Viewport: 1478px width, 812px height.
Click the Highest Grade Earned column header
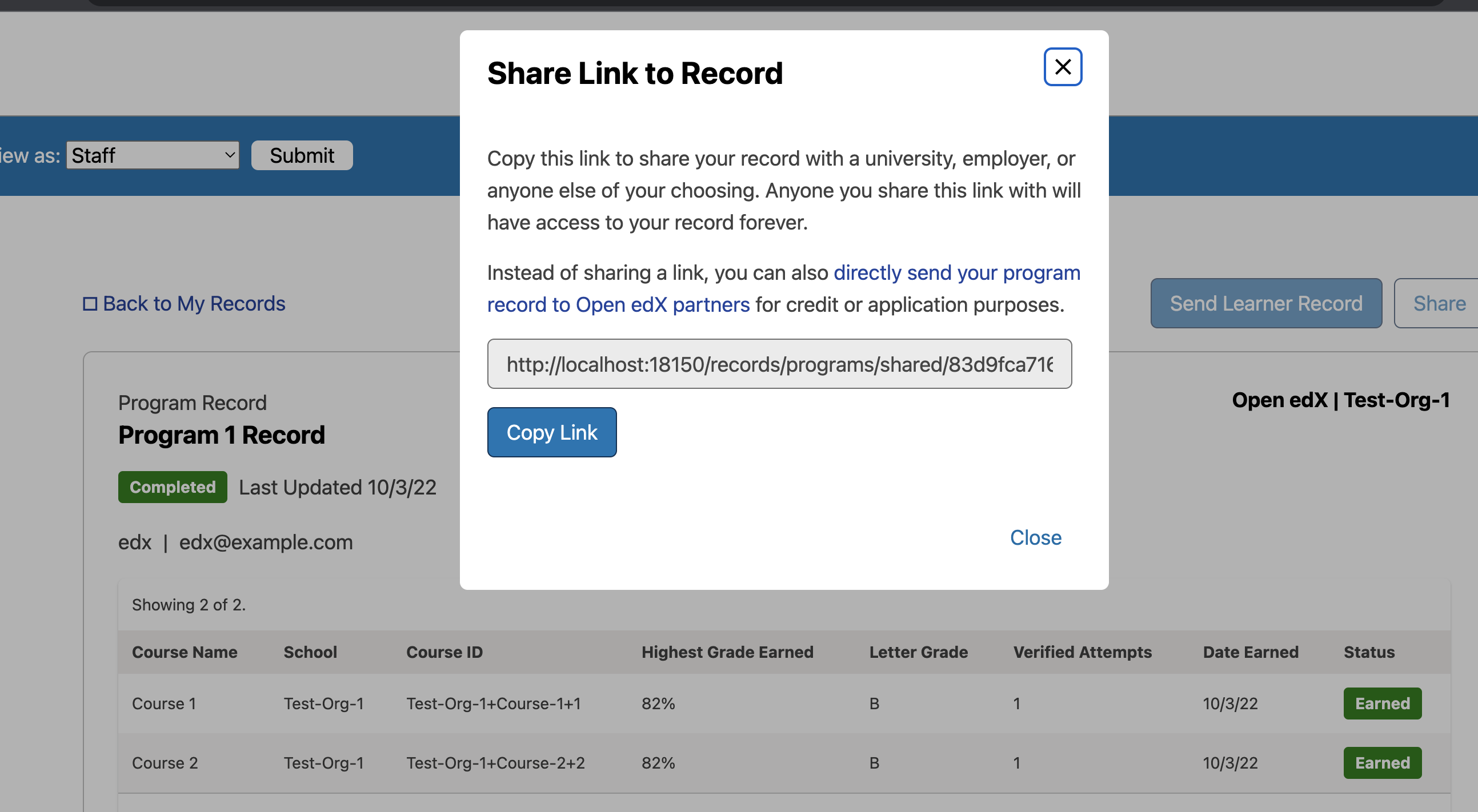(x=727, y=652)
